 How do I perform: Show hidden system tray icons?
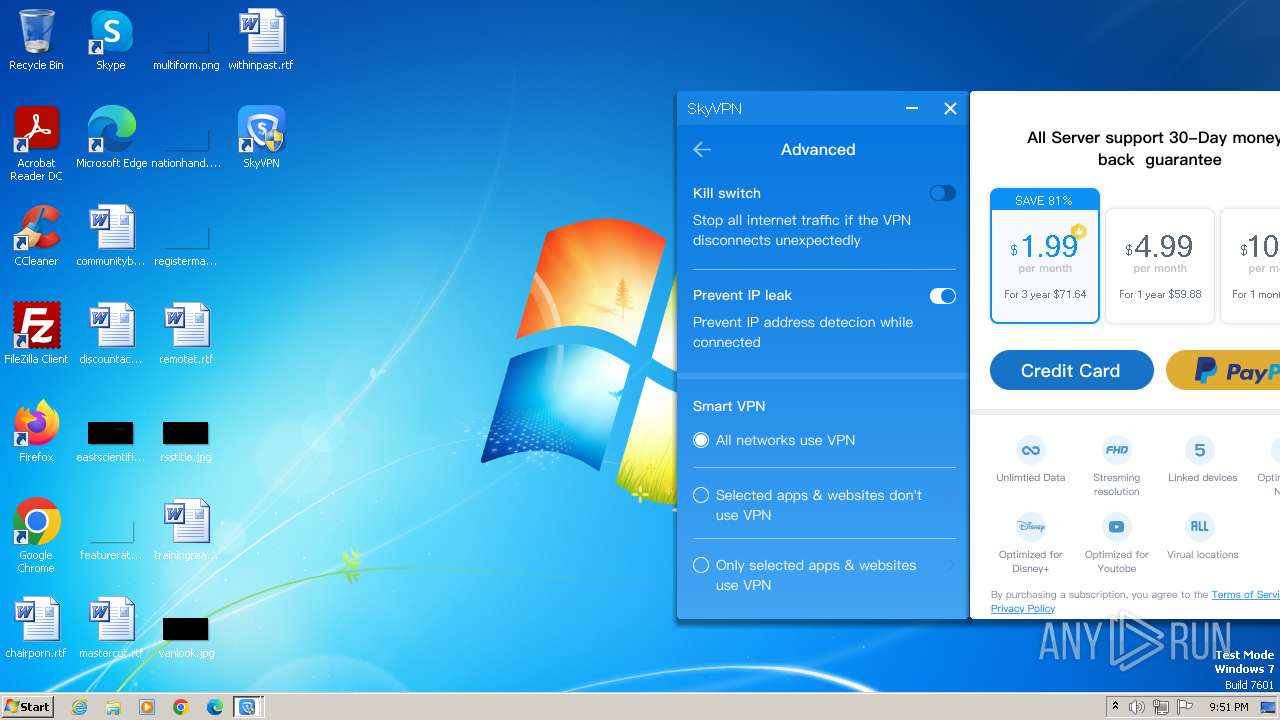tap(1115, 707)
